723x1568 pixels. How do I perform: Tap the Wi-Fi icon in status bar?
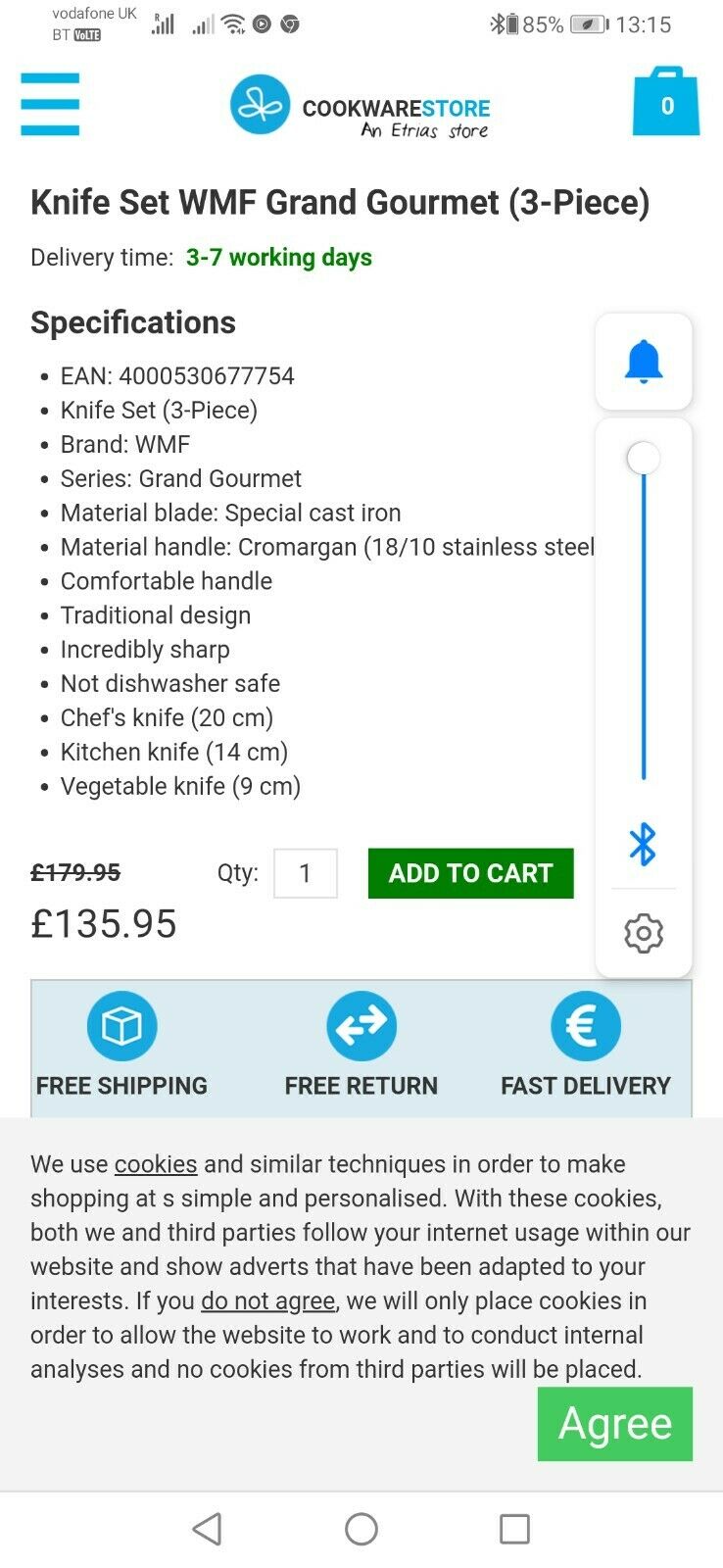tap(232, 24)
